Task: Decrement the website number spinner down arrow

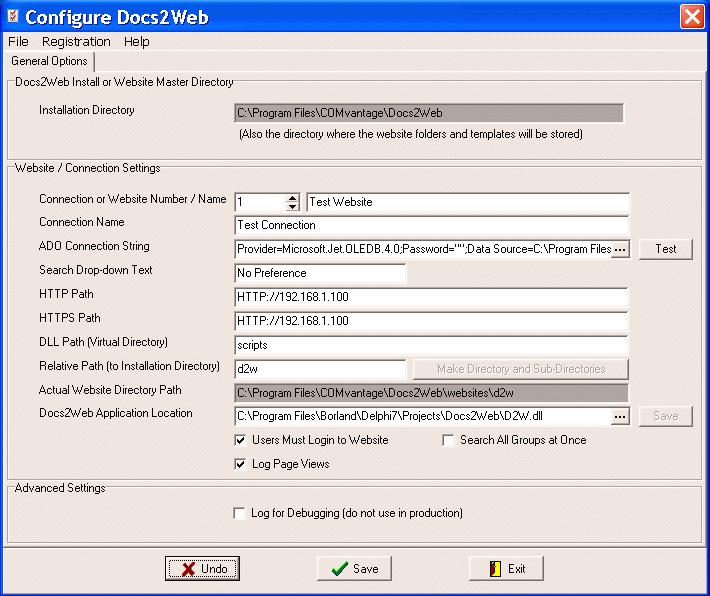Action: [x=293, y=207]
